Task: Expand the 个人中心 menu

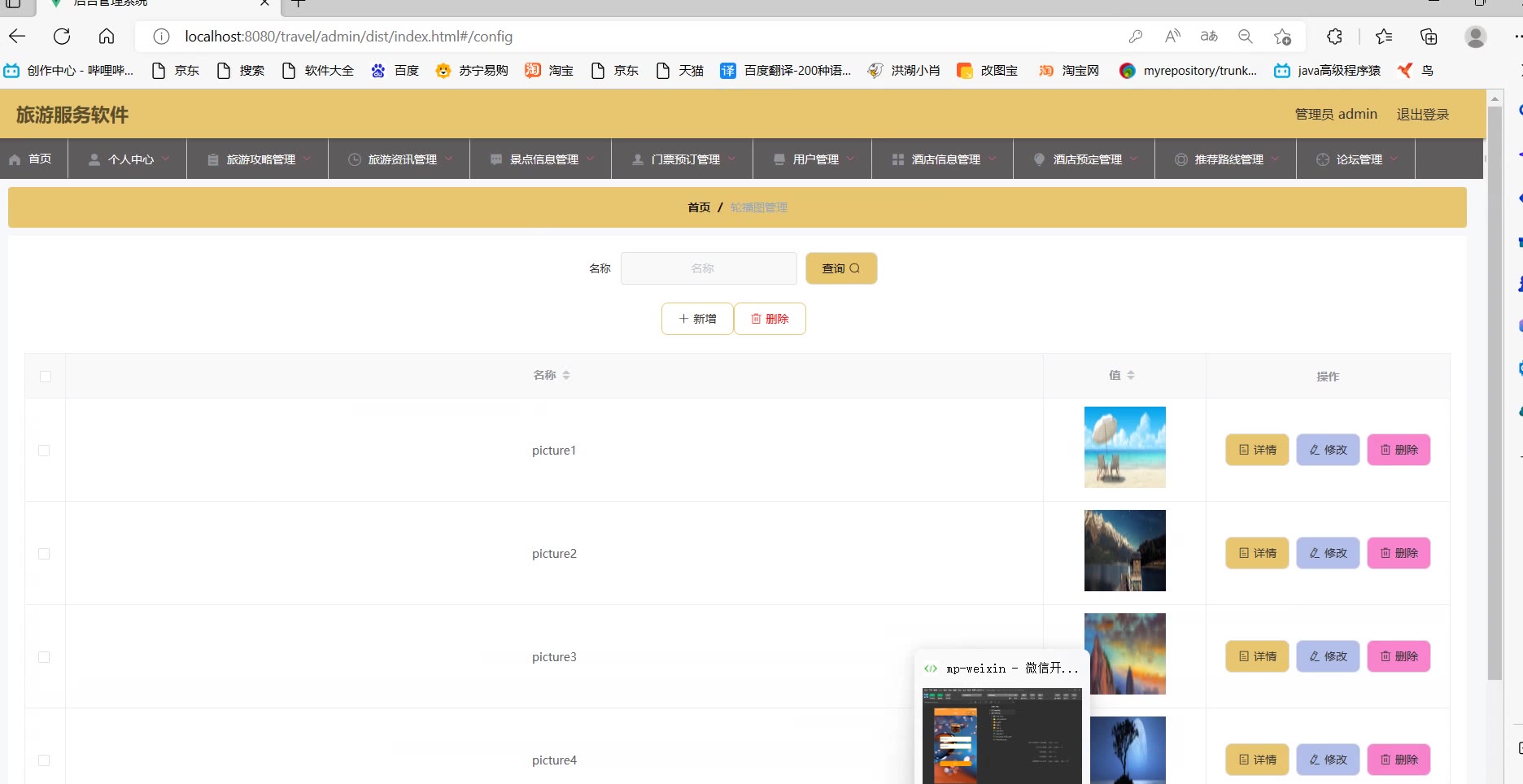Action: pos(129,159)
